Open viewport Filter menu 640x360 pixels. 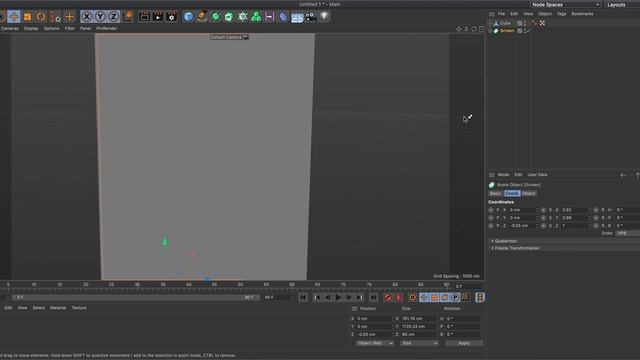pos(70,29)
